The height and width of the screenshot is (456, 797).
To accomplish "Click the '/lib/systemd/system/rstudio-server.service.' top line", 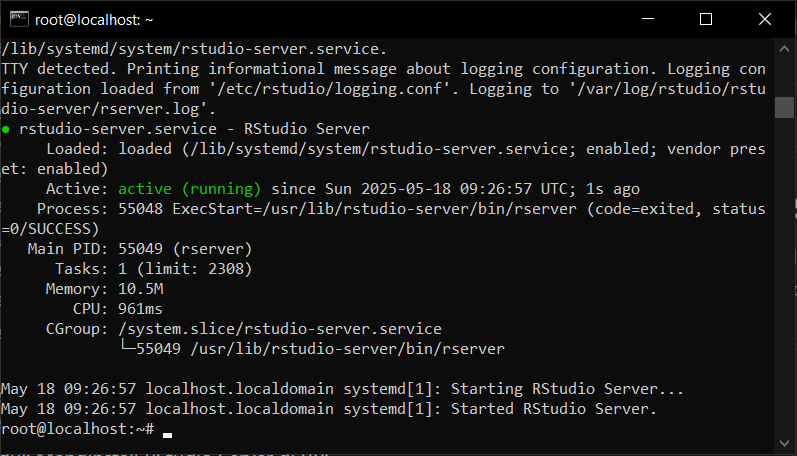I will (x=194, y=49).
